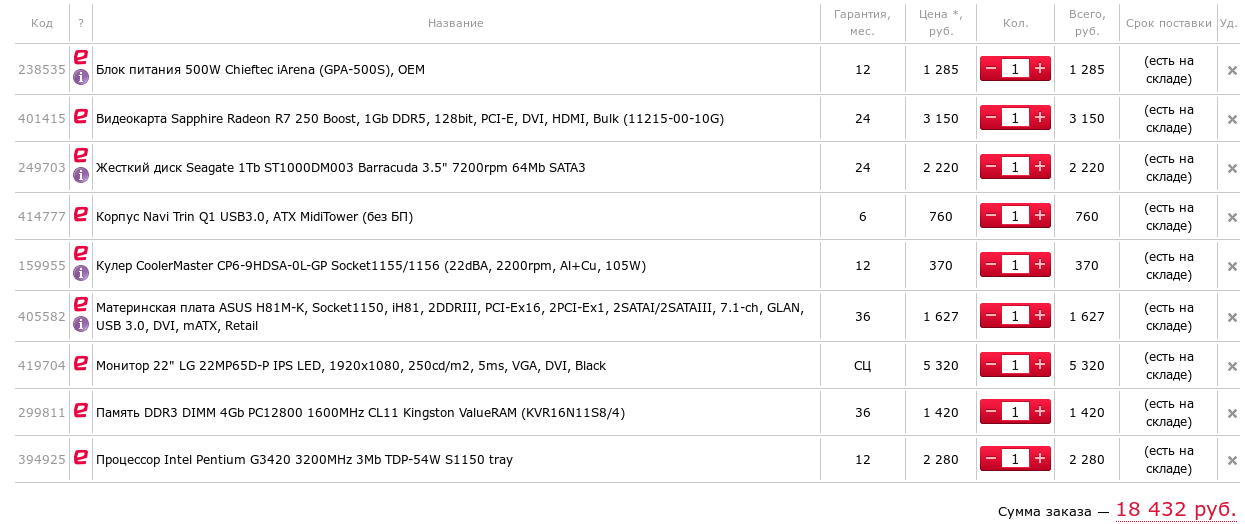Screen dimensions: 1245x524
Task: Open Монитор 22" LG 22MP65D-P product name
Action: [350, 366]
